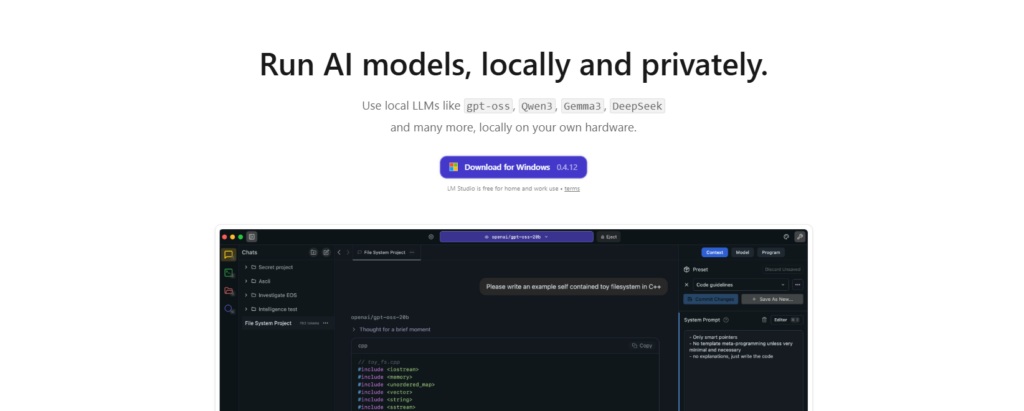Open the yellow Chat sidebar icon
The image size is (1024, 411).
point(229,255)
